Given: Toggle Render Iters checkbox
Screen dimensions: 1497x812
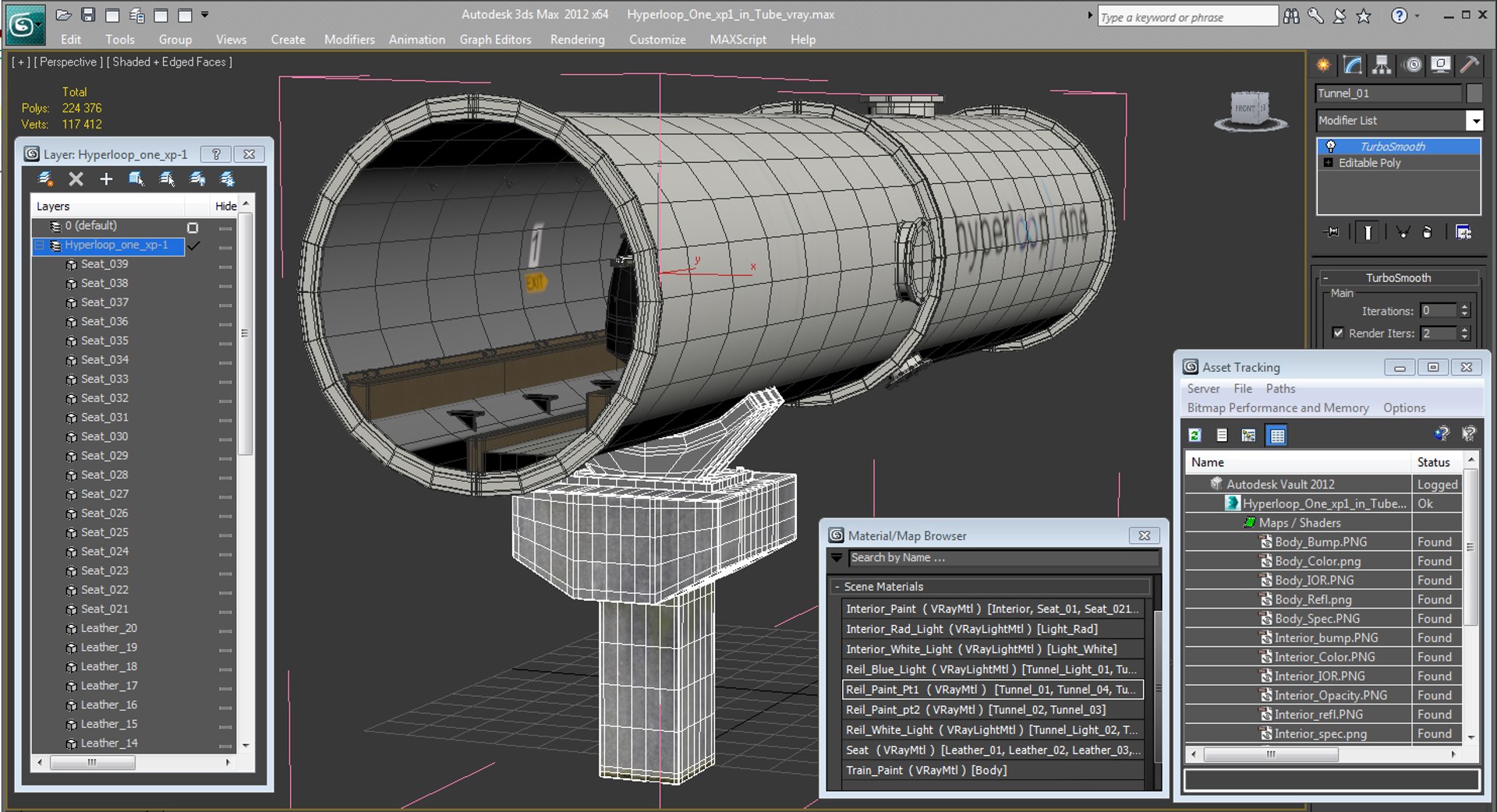Looking at the screenshot, I should (x=1338, y=333).
